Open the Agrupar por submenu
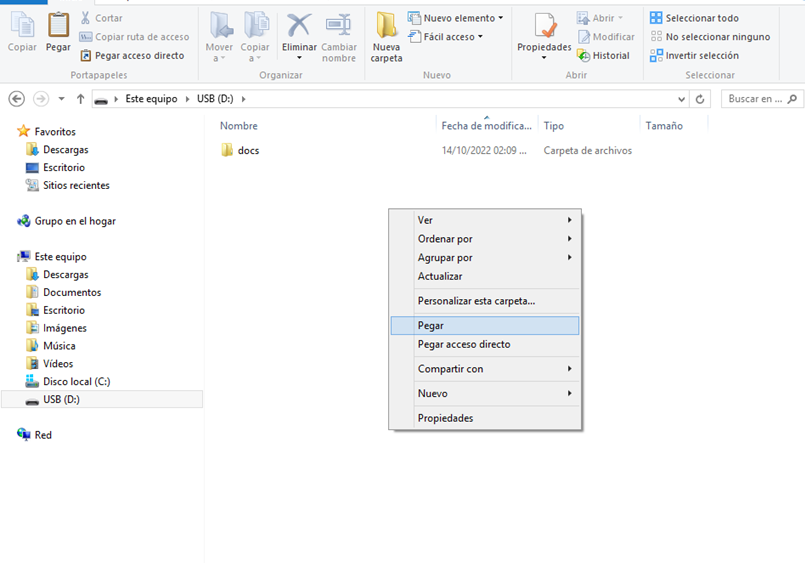This screenshot has width=805, height=563. coord(485,258)
